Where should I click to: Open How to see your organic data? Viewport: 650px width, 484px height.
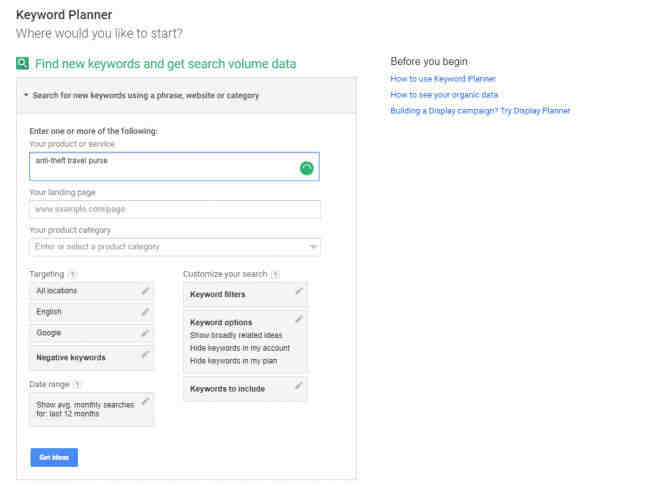point(444,94)
